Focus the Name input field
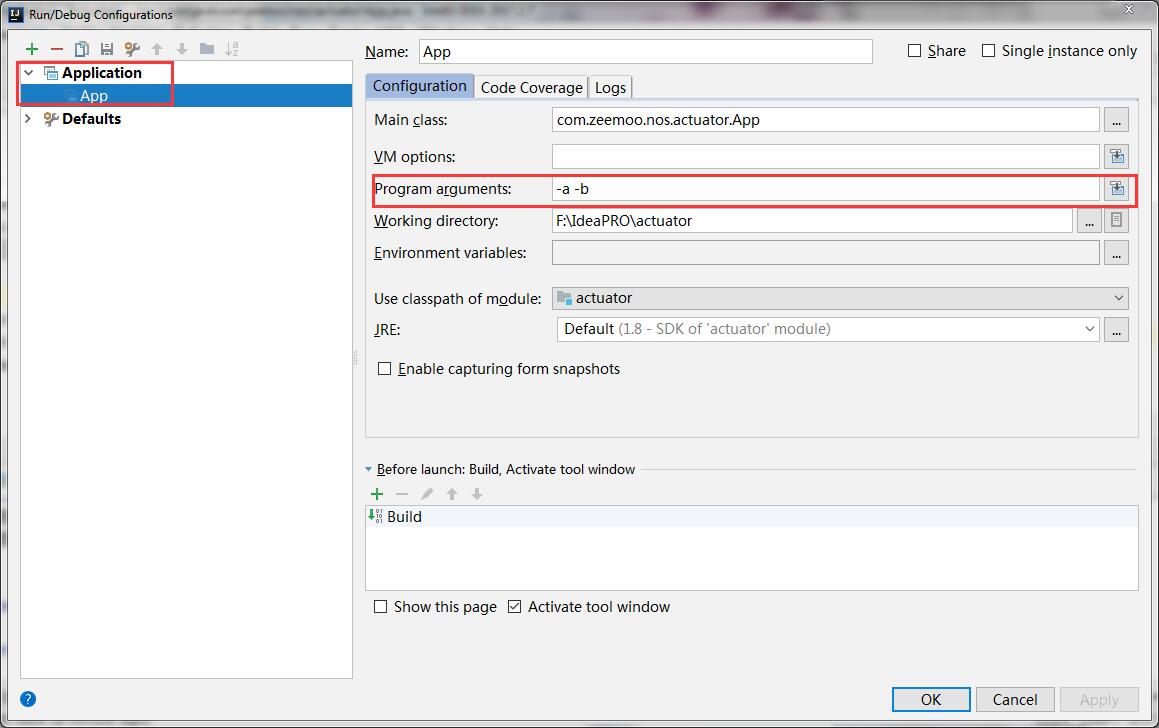This screenshot has height=728, width=1159. (645, 52)
